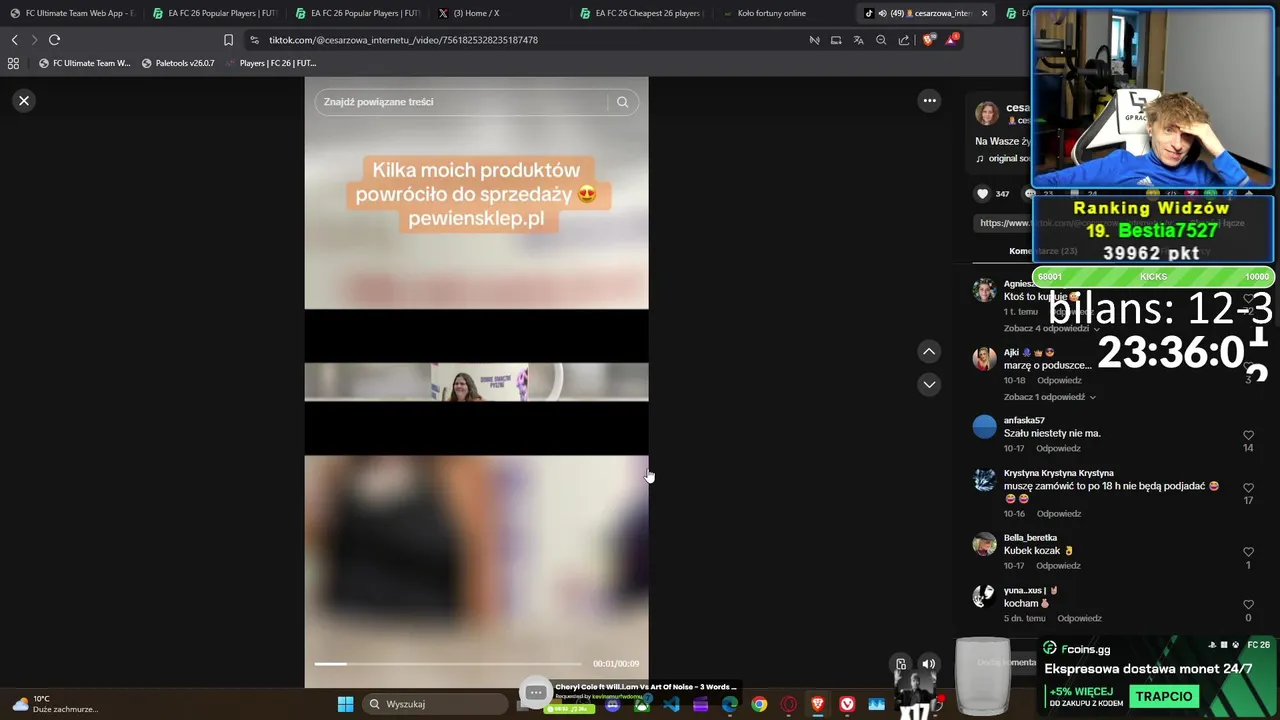Switch to 'Koło fortuny online' tab
Viewport: 1280px width, 720px height.
pyautogui.click(x=785, y=13)
